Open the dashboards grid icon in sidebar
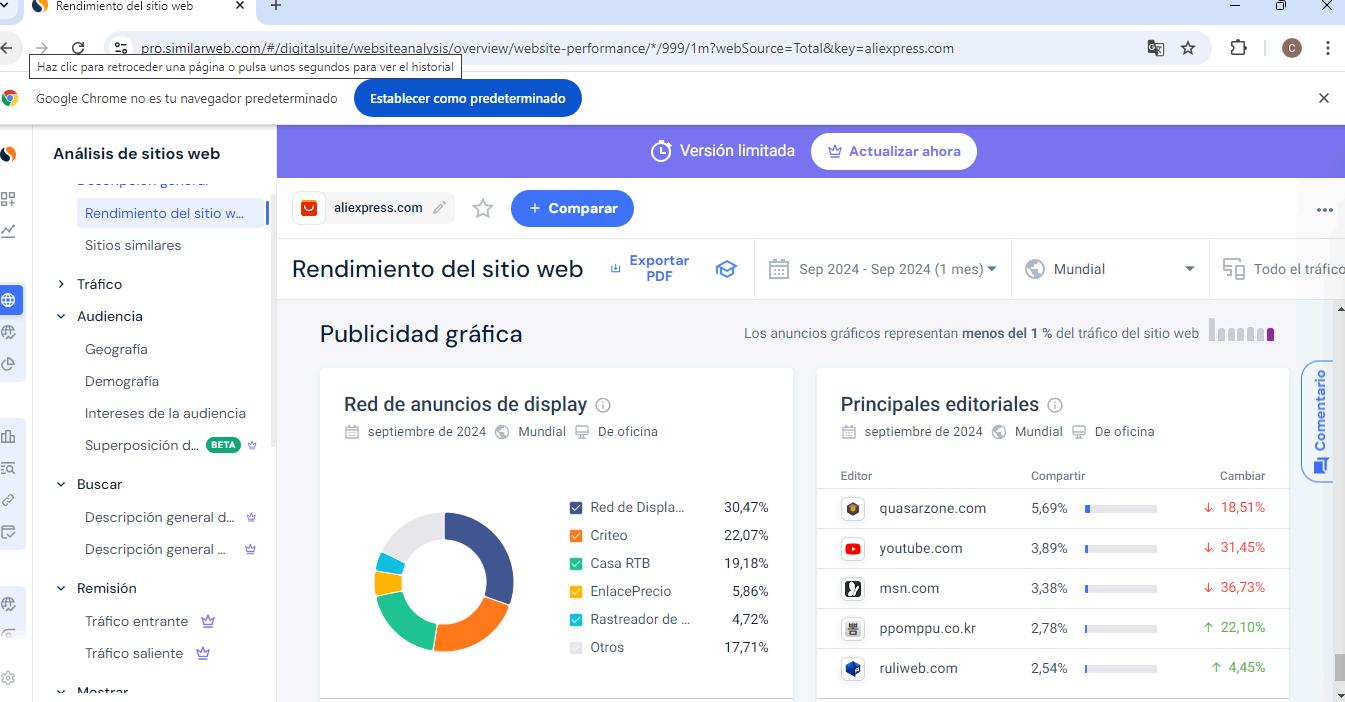Viewport: 1345px width, 702px height. pos(8,199)
